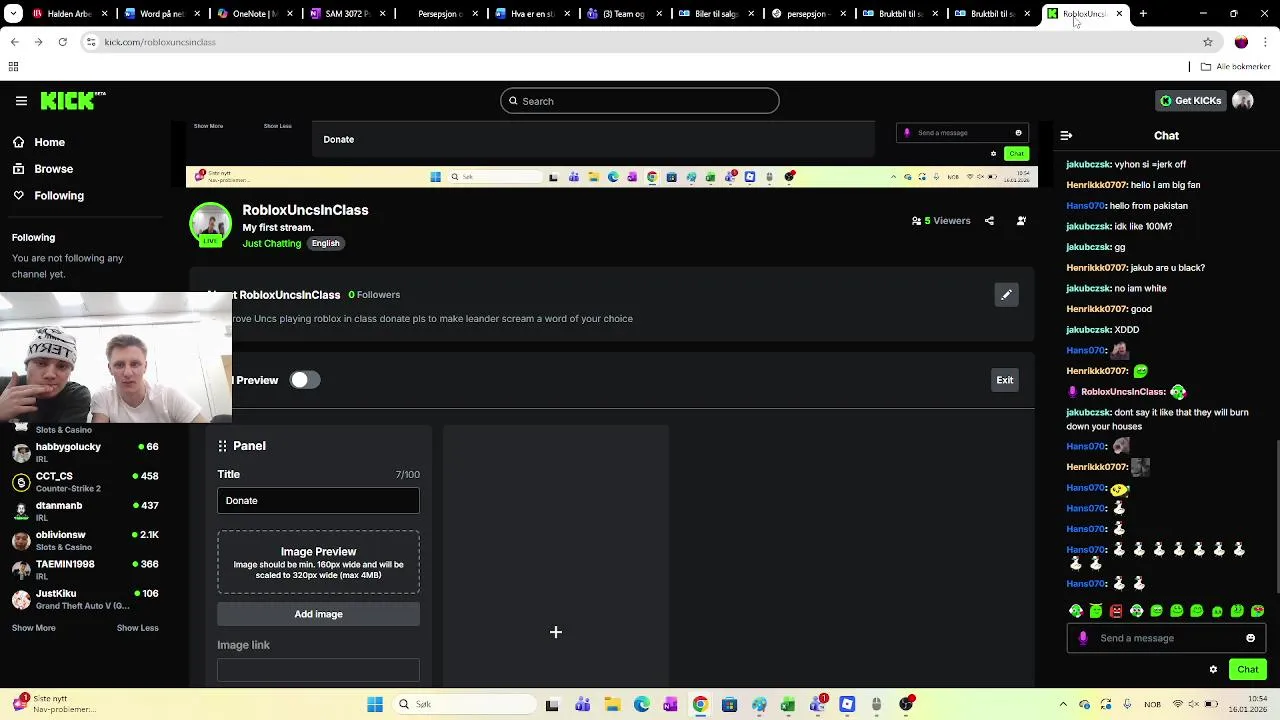Click the Just Chatting category link
The image size is (1280, 720).
(x=271, y=243)
